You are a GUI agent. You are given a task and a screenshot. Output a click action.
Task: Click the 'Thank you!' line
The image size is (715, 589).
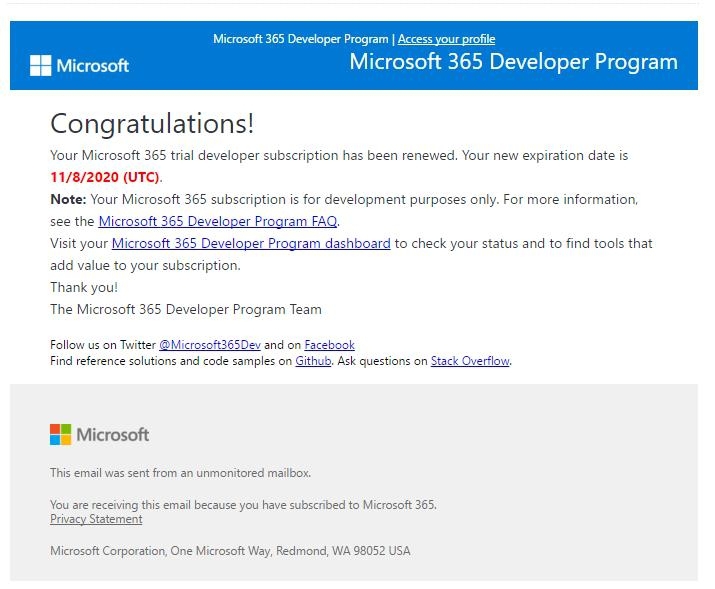(84, 287)
